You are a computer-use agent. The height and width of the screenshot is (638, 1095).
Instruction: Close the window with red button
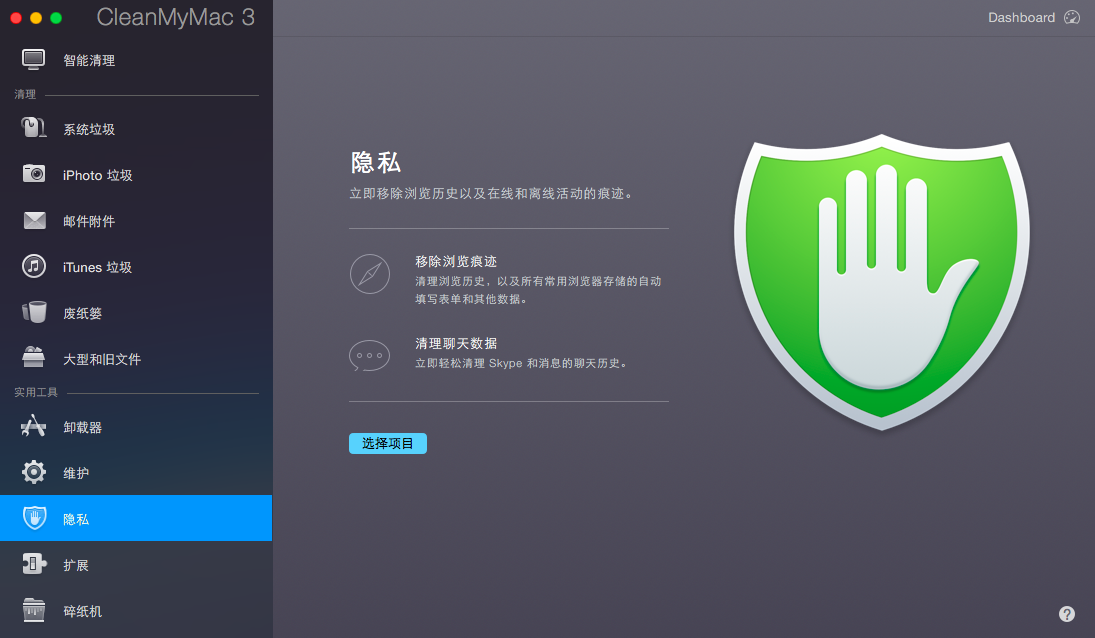tap(16, 18)
